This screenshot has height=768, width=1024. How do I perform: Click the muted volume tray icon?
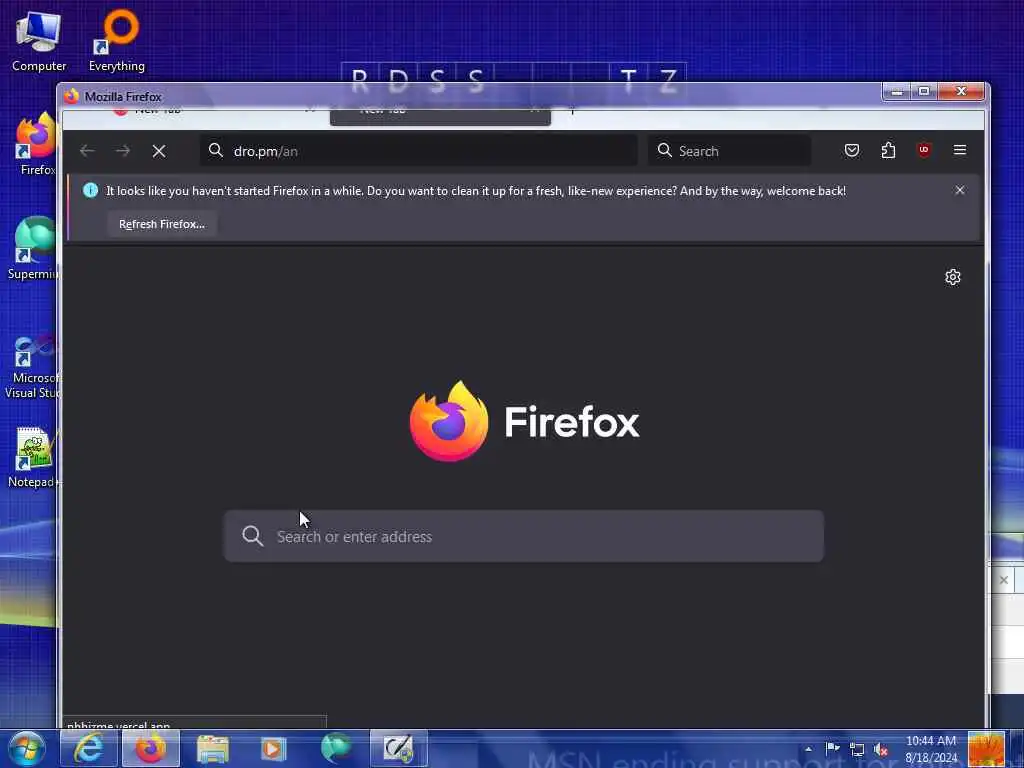tap(881, 750)
